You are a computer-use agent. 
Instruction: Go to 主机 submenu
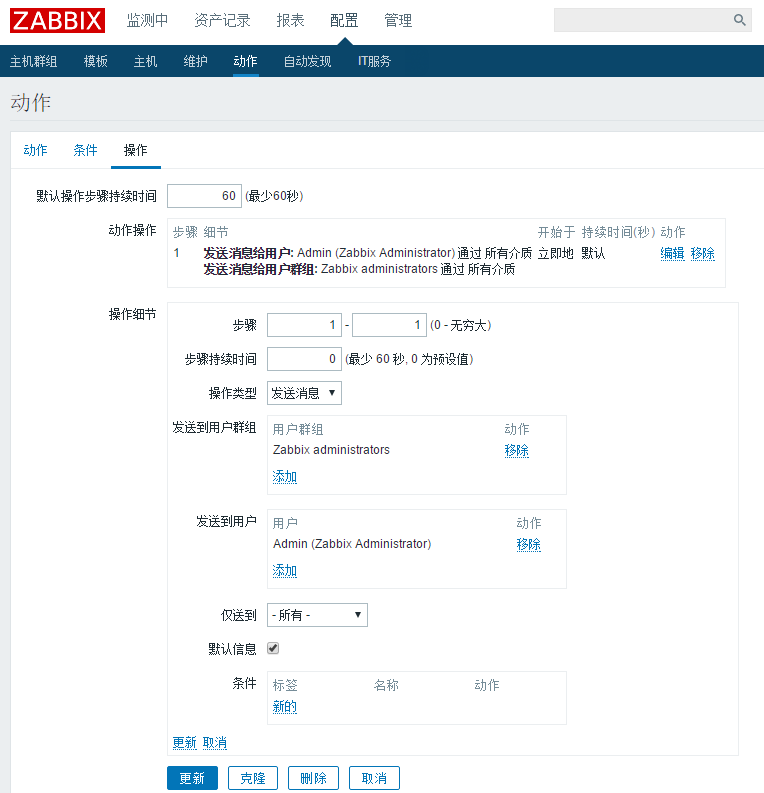[x=145, y=61]
